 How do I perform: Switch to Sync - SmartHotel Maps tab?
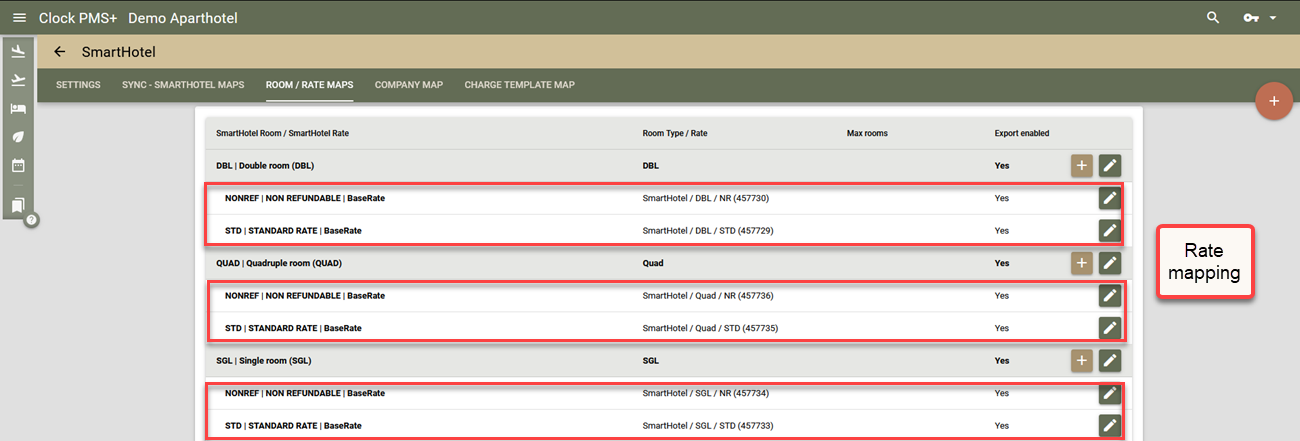(x=183, y=85)
